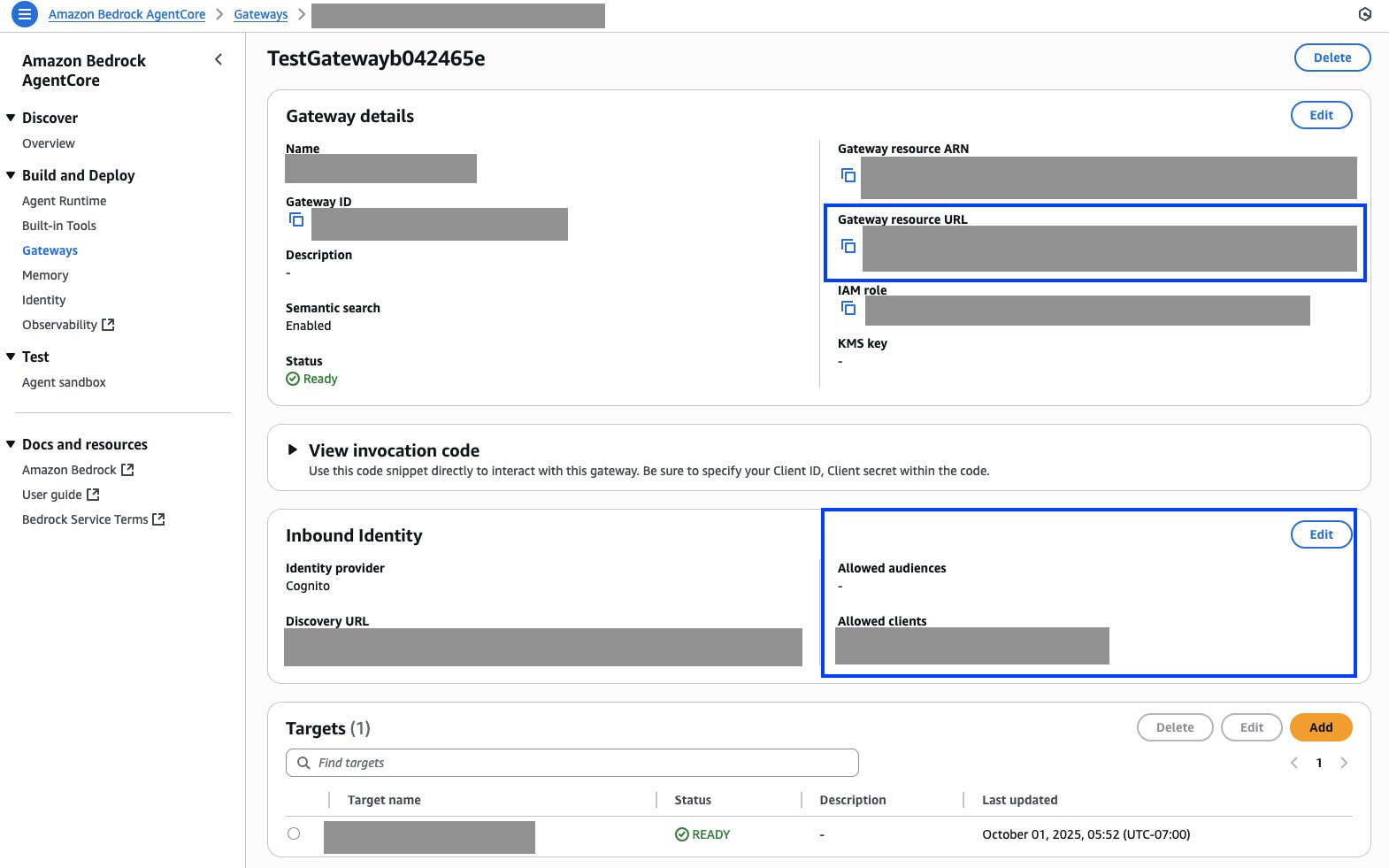The image size is (1389, 868).
Task: Copy the Gateway resource ARN
Action: (848, 175)
